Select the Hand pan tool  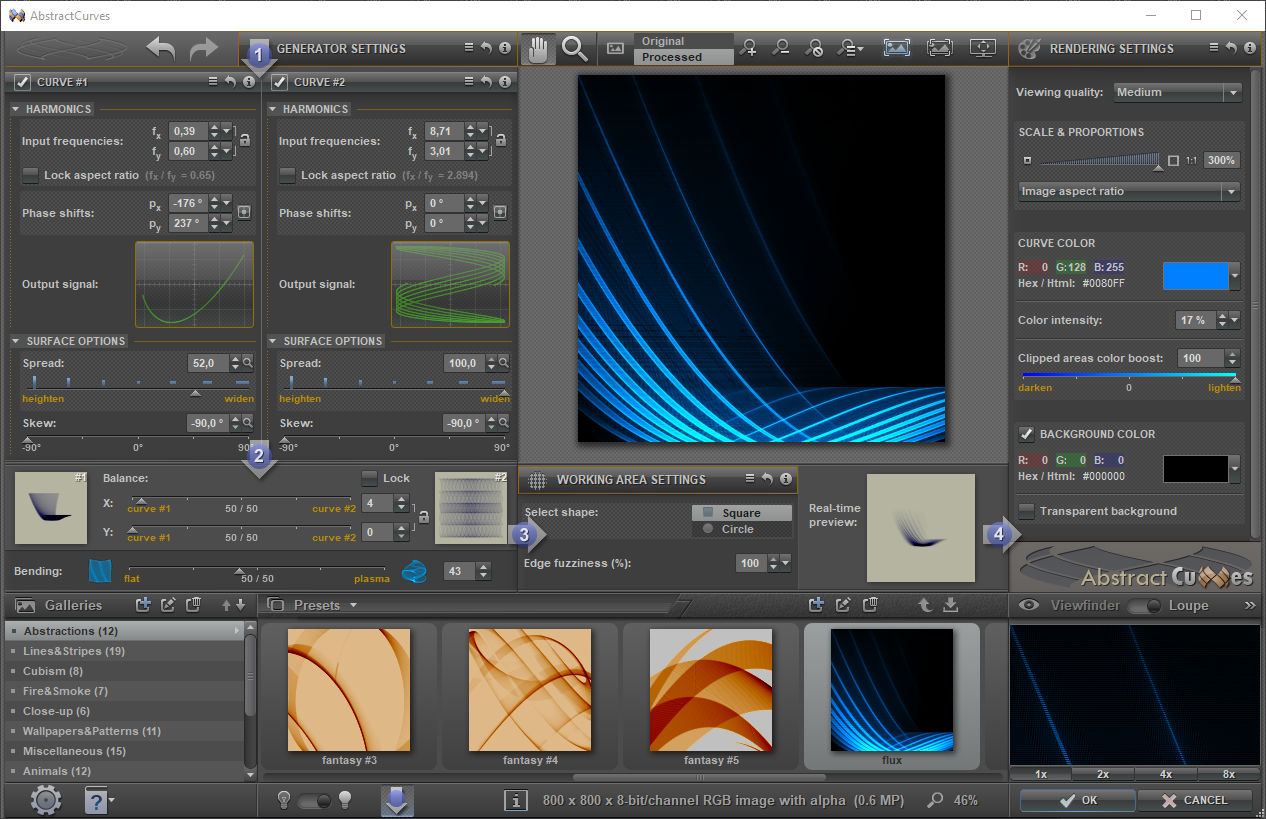pyautogui.click(x=538, y=49)
